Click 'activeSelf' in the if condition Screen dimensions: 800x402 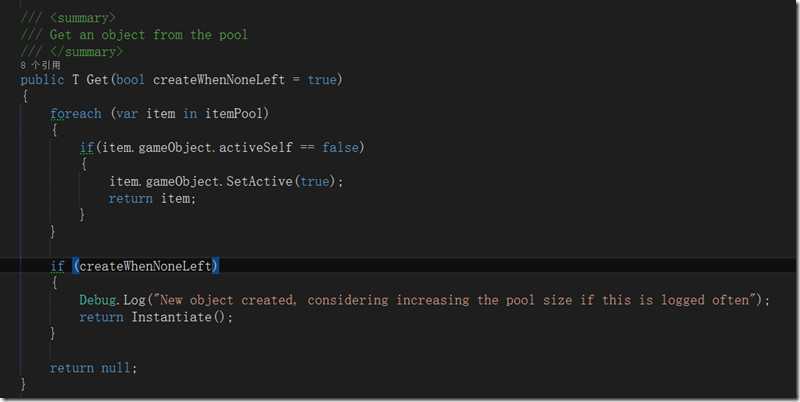256,147
